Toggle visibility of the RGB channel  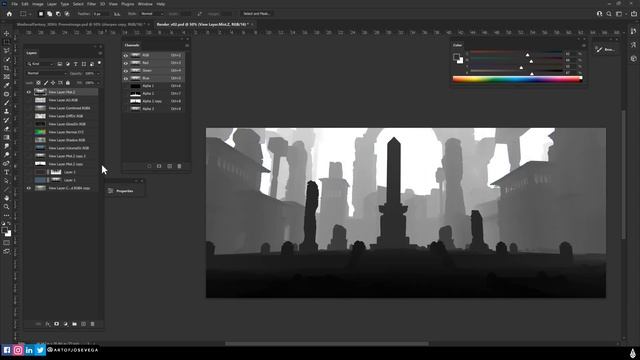pyautogui.click(x=126, y=55)
